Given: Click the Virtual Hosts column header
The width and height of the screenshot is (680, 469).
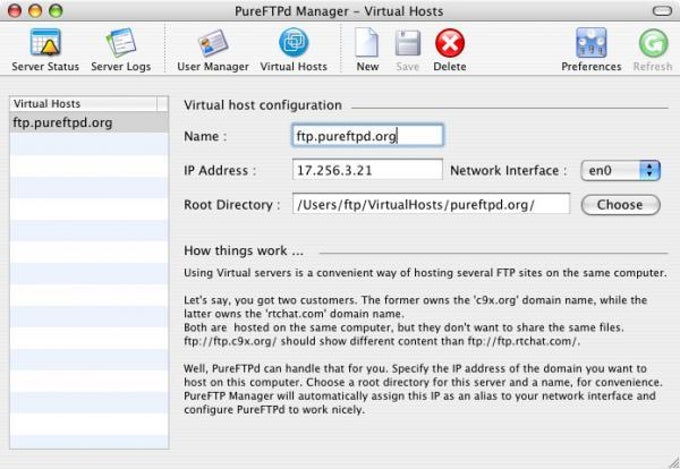Looking at the screenshot, I should [83, 104].
